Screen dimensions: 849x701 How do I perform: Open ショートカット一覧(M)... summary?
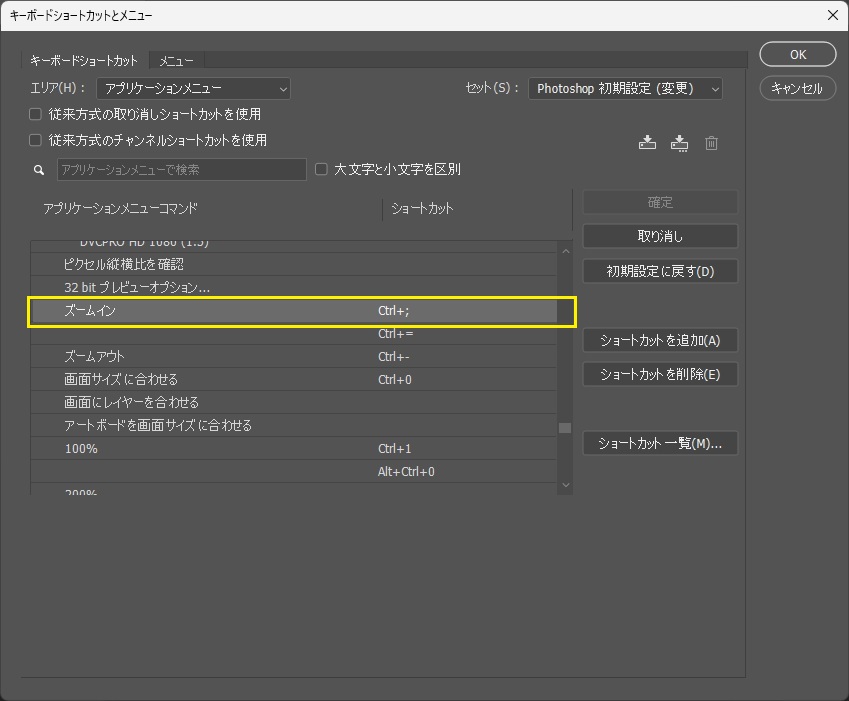(x=660, y=443)
